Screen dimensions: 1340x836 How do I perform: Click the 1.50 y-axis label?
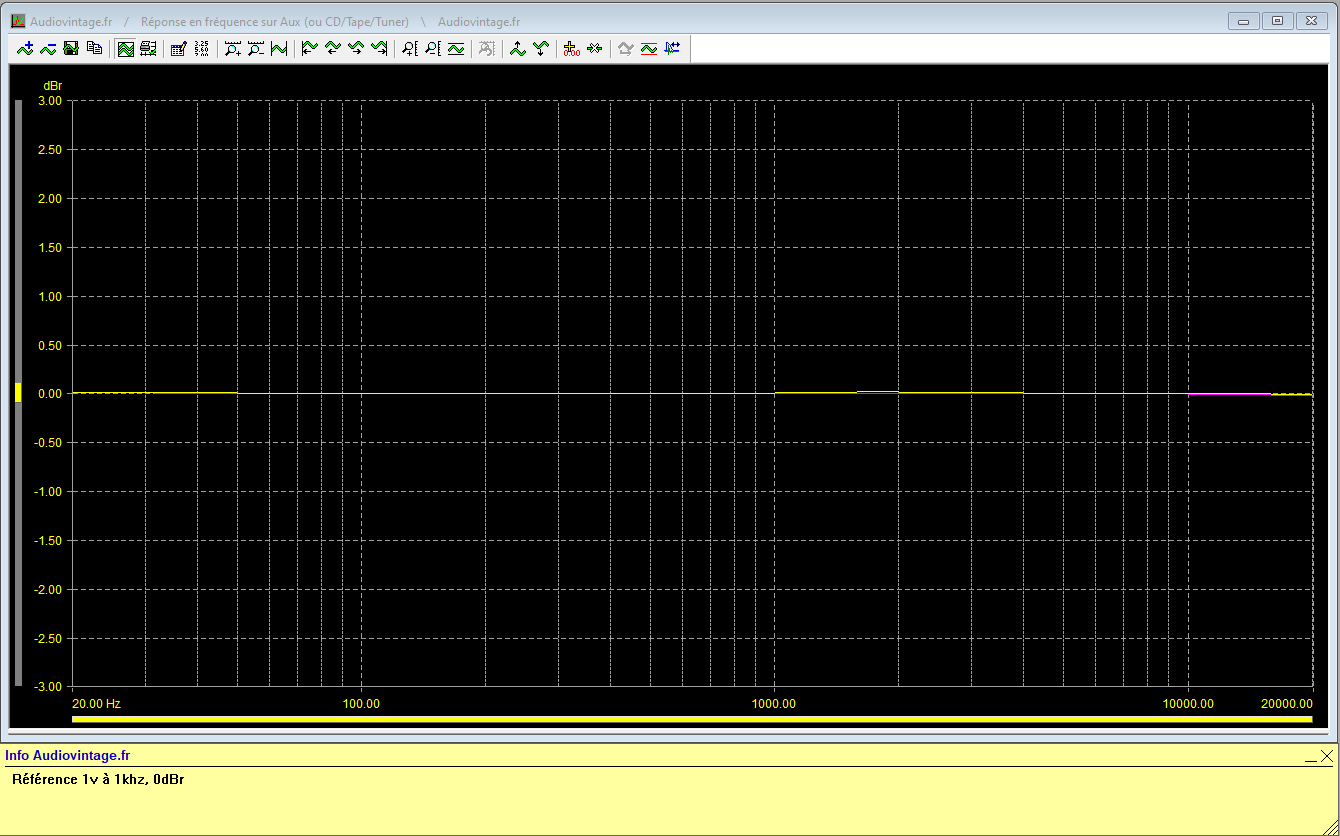49,248
